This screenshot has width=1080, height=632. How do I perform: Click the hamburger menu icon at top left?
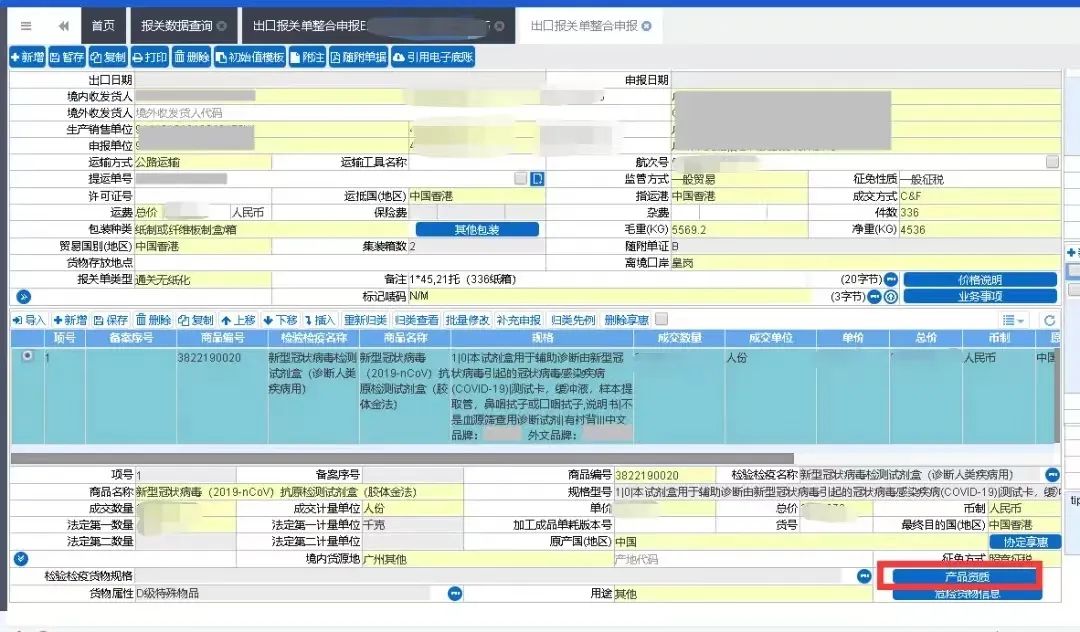coord(26,26)
